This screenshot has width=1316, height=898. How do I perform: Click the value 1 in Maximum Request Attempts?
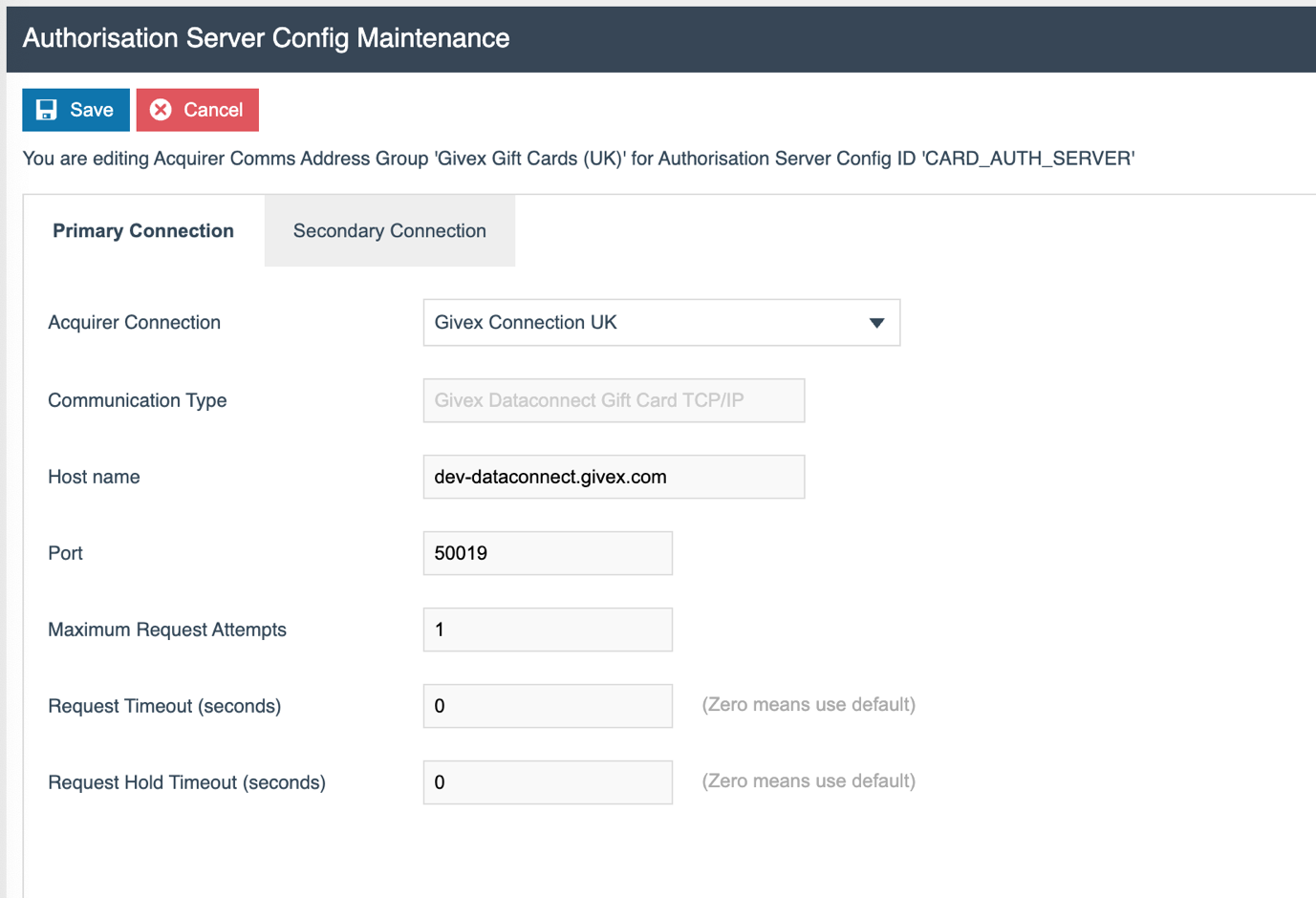(x=441, y=629)
